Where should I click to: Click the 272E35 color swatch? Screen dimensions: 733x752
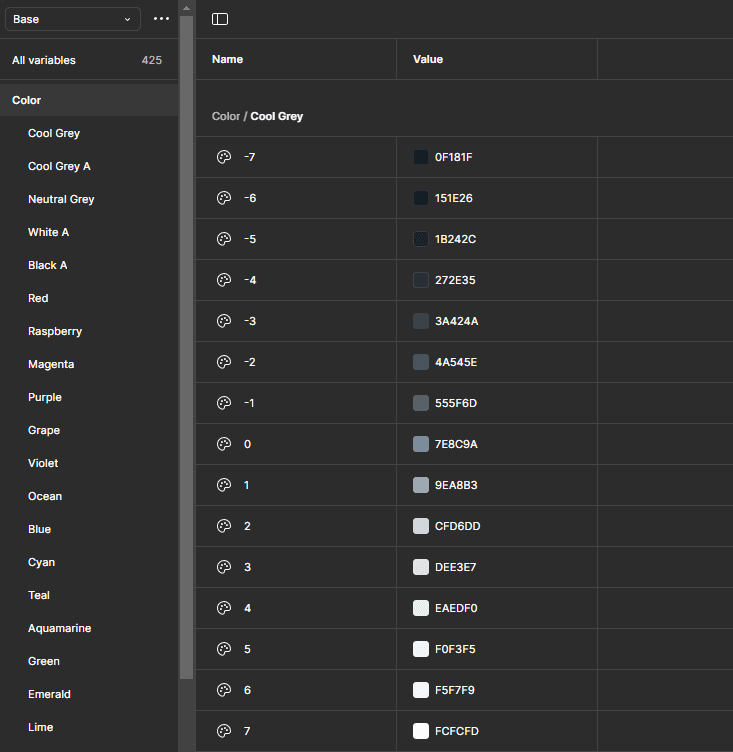pos(421,280)
